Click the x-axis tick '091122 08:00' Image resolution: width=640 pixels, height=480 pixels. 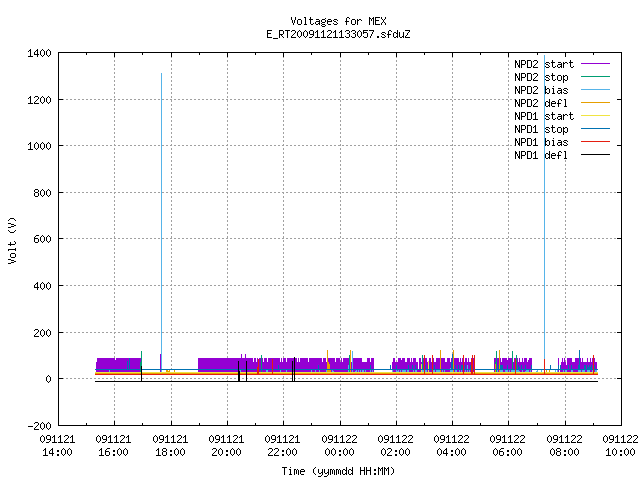pos(564,446)
